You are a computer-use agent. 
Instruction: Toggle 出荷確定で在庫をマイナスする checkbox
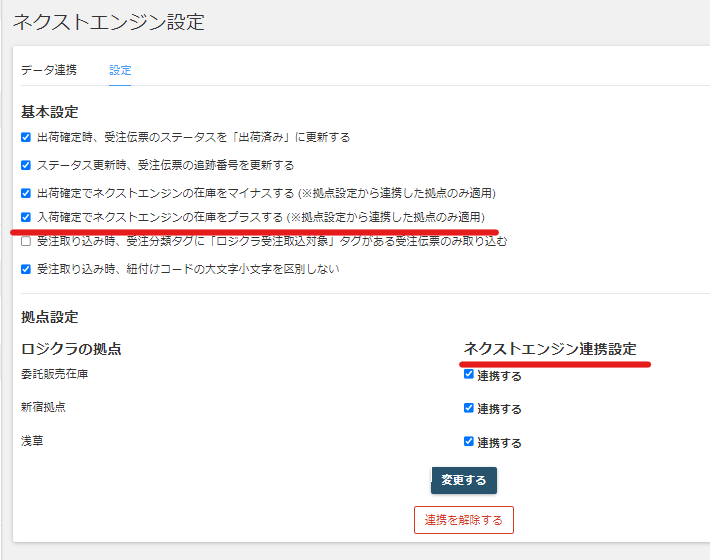pyautogui.click(x=26, y=193)
